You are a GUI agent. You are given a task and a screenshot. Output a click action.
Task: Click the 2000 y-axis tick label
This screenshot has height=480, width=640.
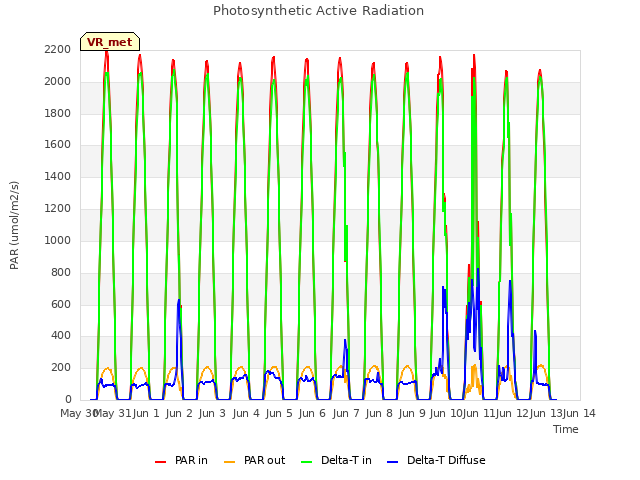[58, 81]
